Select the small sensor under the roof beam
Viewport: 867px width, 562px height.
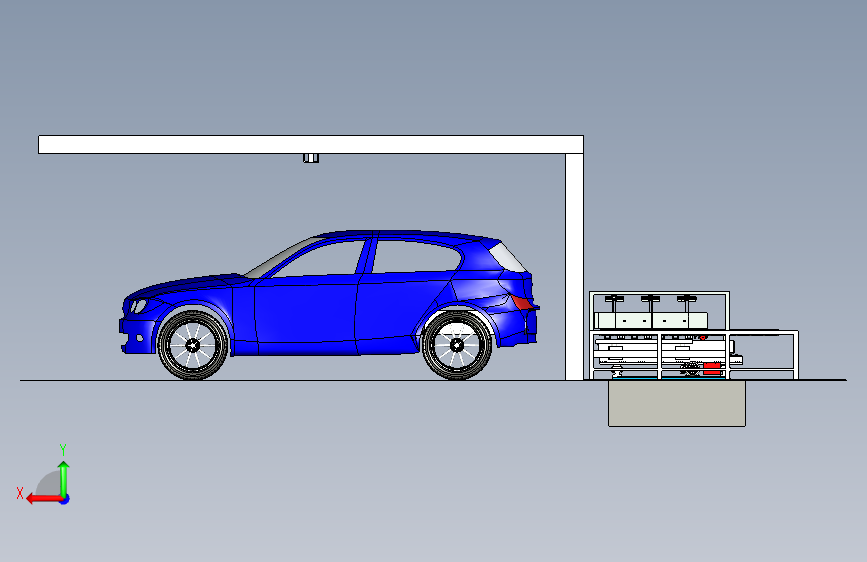pyautogui.click(x=311, y=158)
